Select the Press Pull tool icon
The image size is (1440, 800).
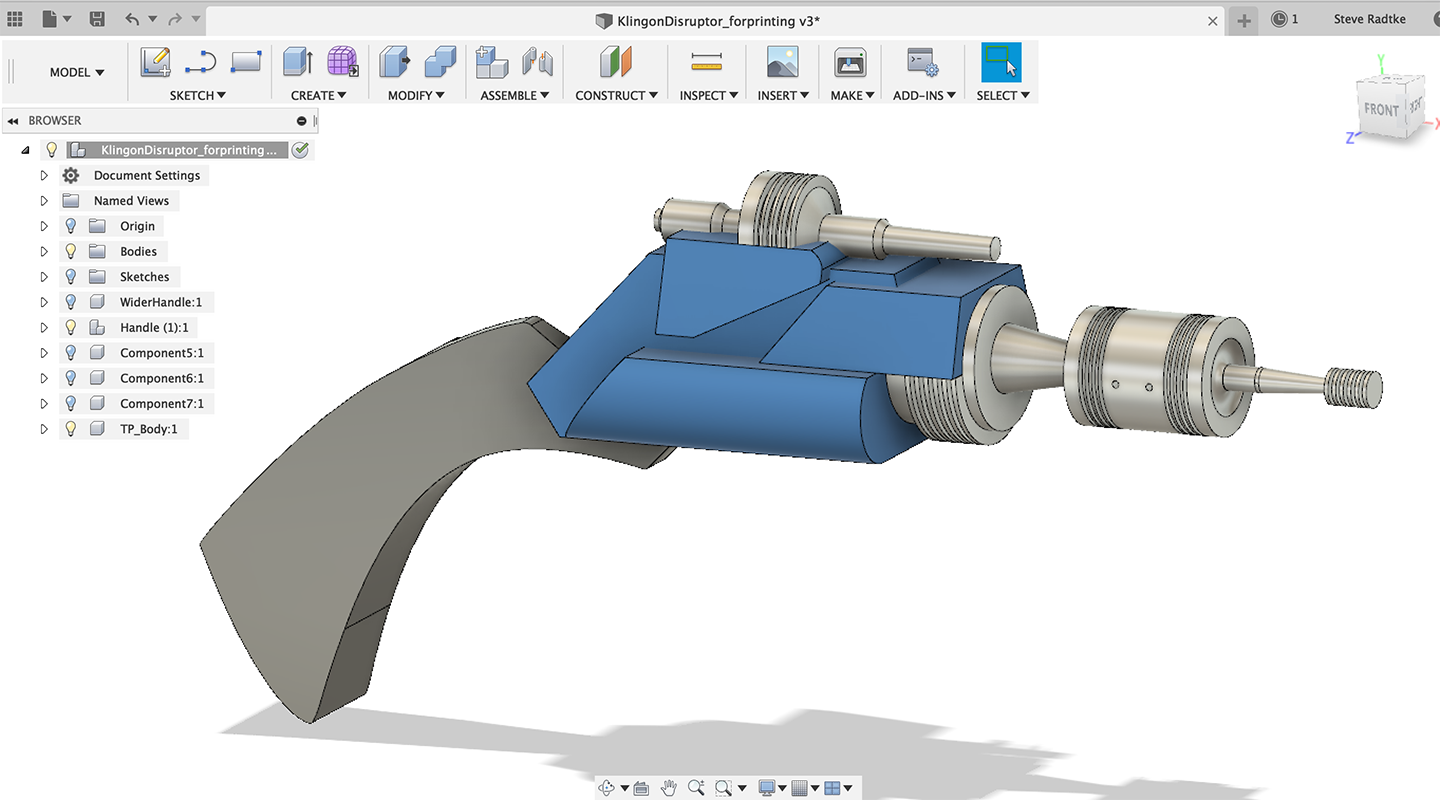[x=395, y=62]
